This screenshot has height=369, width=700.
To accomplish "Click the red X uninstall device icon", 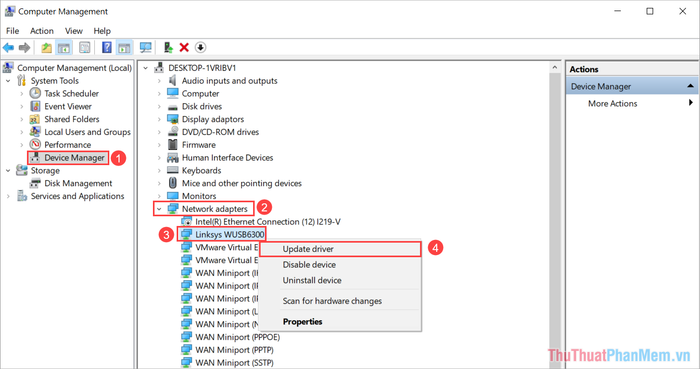I will 184,47.
